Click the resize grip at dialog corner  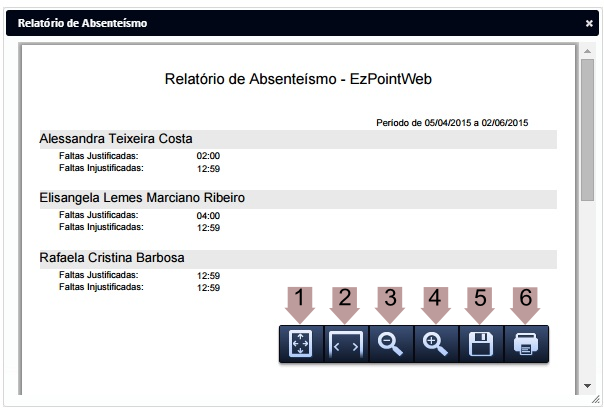pyautogui.click(x=595, y=399)
